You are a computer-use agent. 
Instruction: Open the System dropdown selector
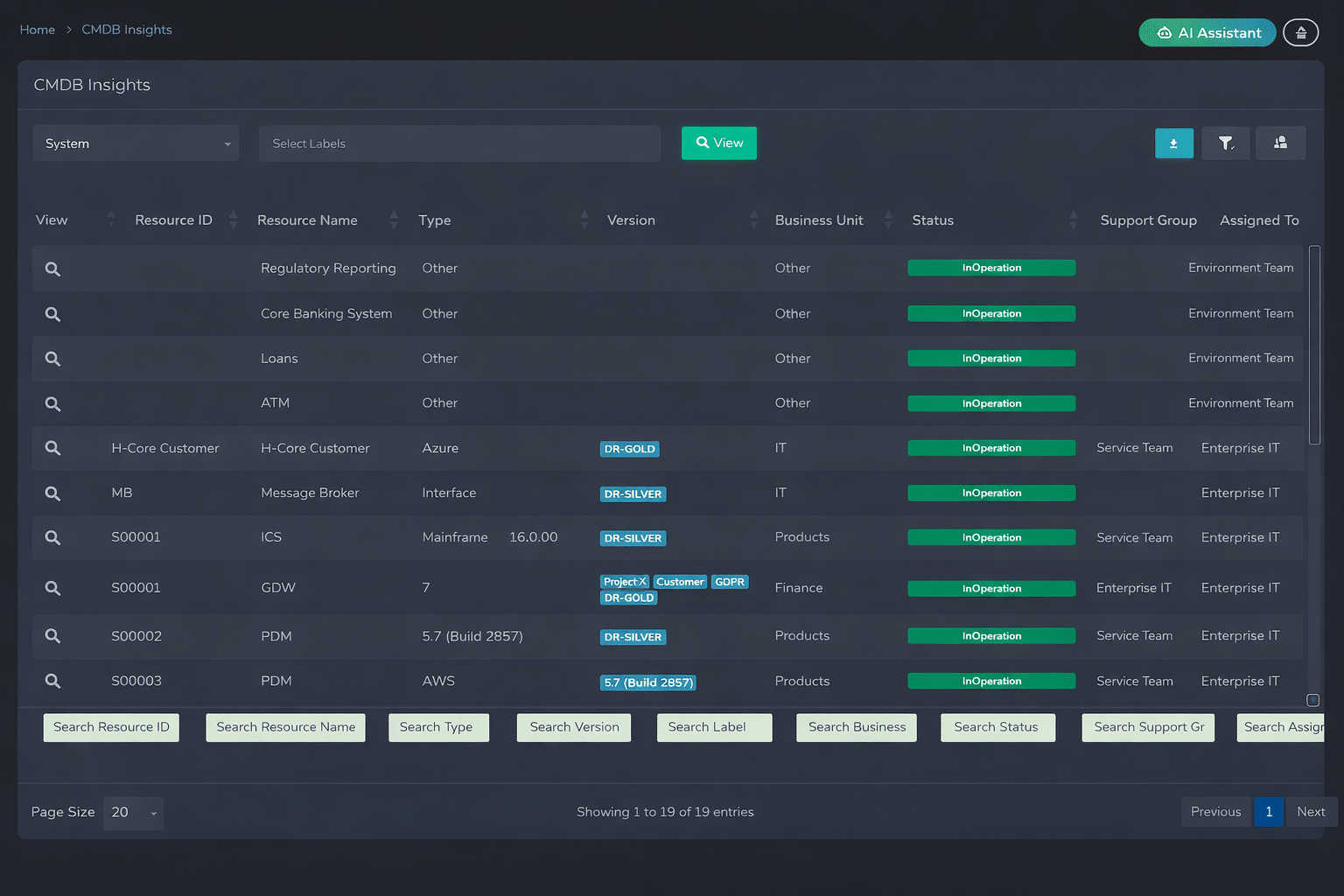coord(136,143)
